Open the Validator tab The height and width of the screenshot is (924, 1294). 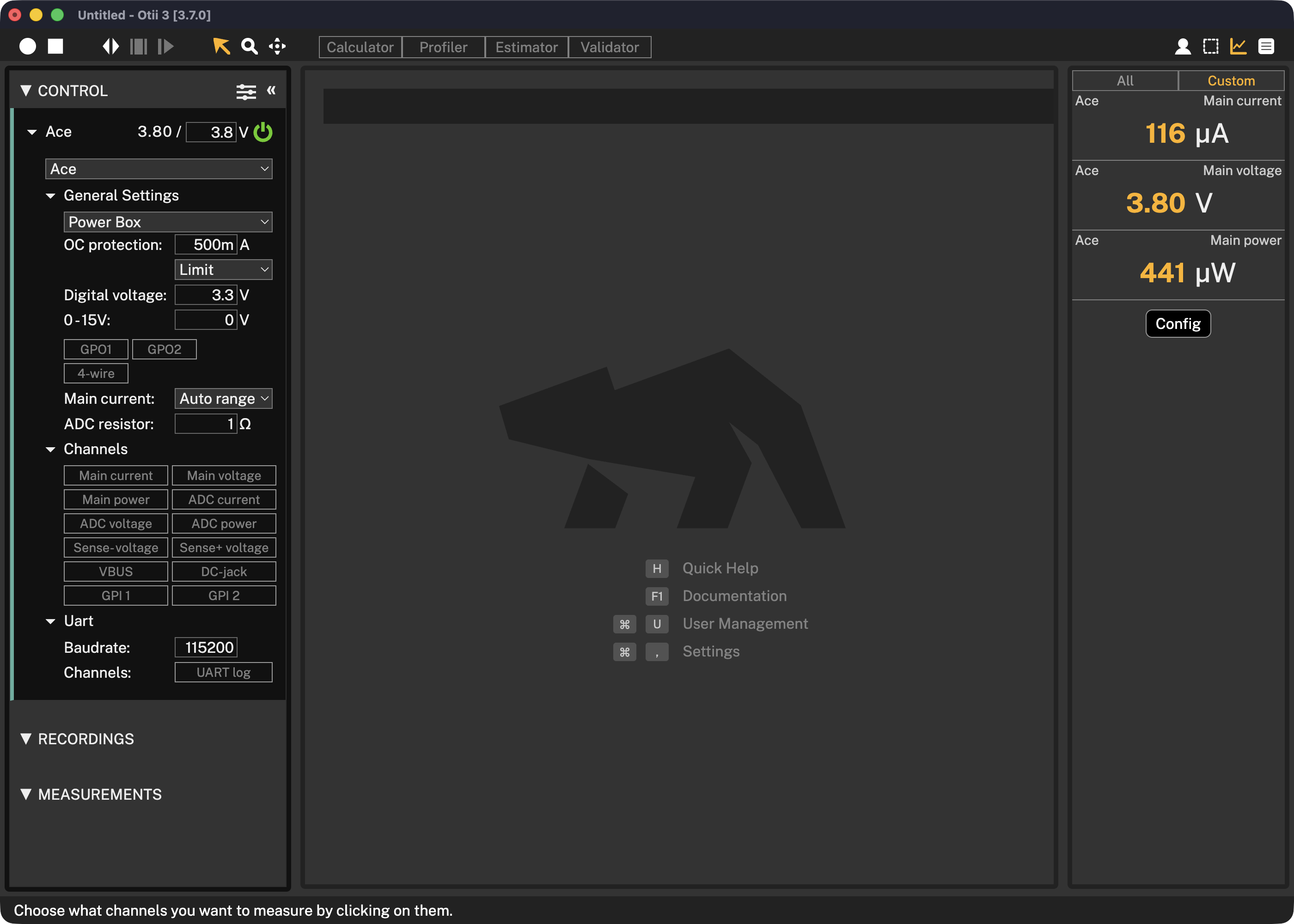tap(610, 47)
